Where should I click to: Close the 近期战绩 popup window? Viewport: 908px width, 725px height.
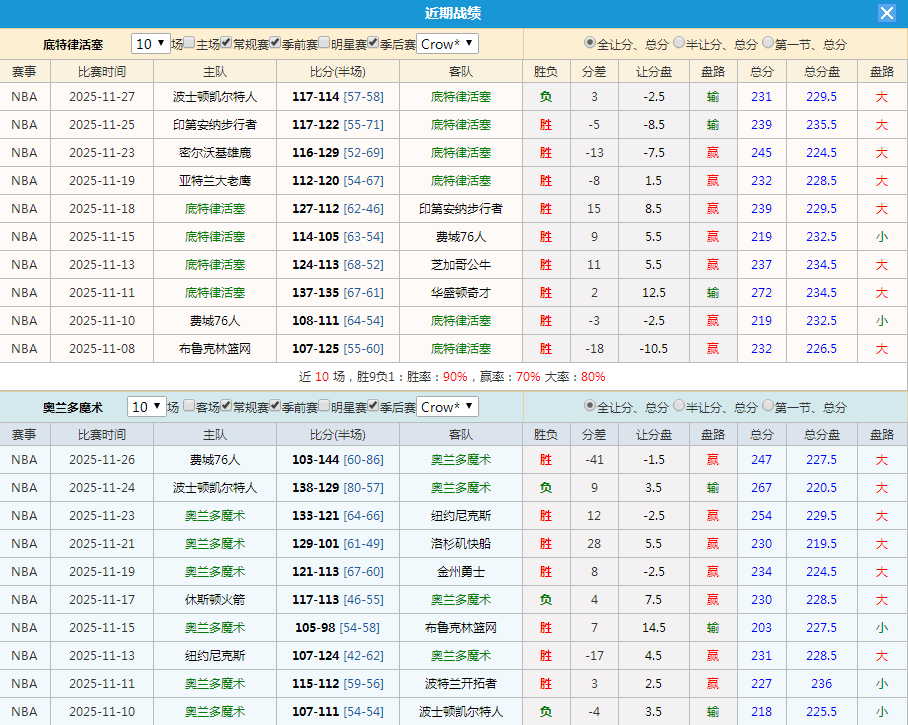(889, 12)
